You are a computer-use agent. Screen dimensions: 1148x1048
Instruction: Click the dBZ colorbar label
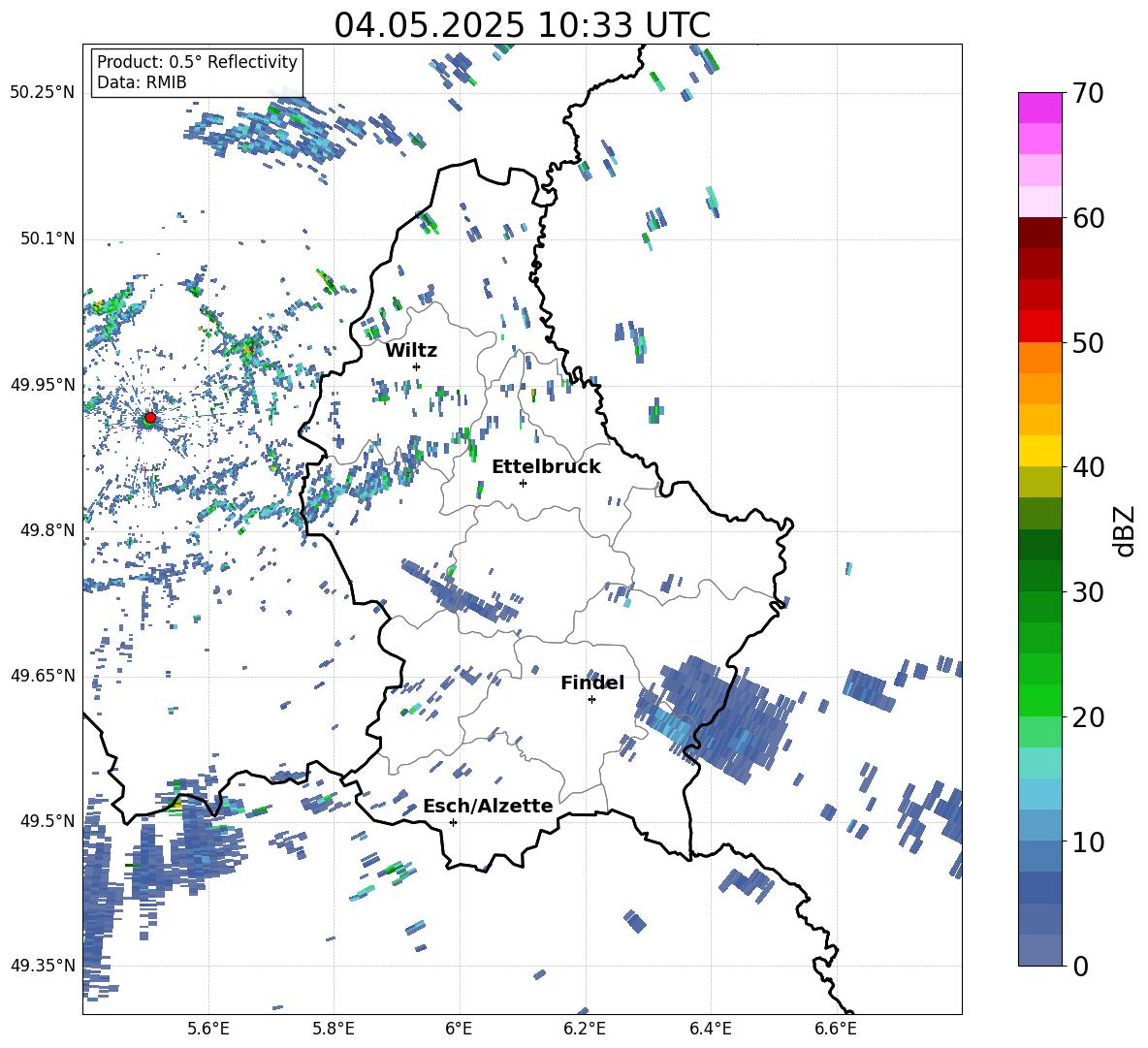click(1126, 530)
